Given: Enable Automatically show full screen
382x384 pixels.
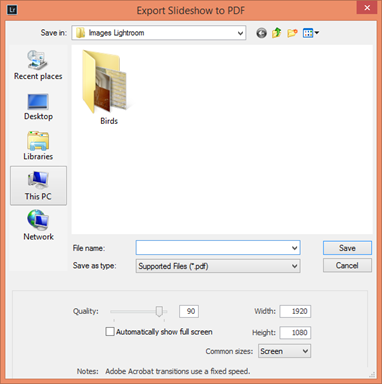Looking at the screenshot, I should 110,332.
